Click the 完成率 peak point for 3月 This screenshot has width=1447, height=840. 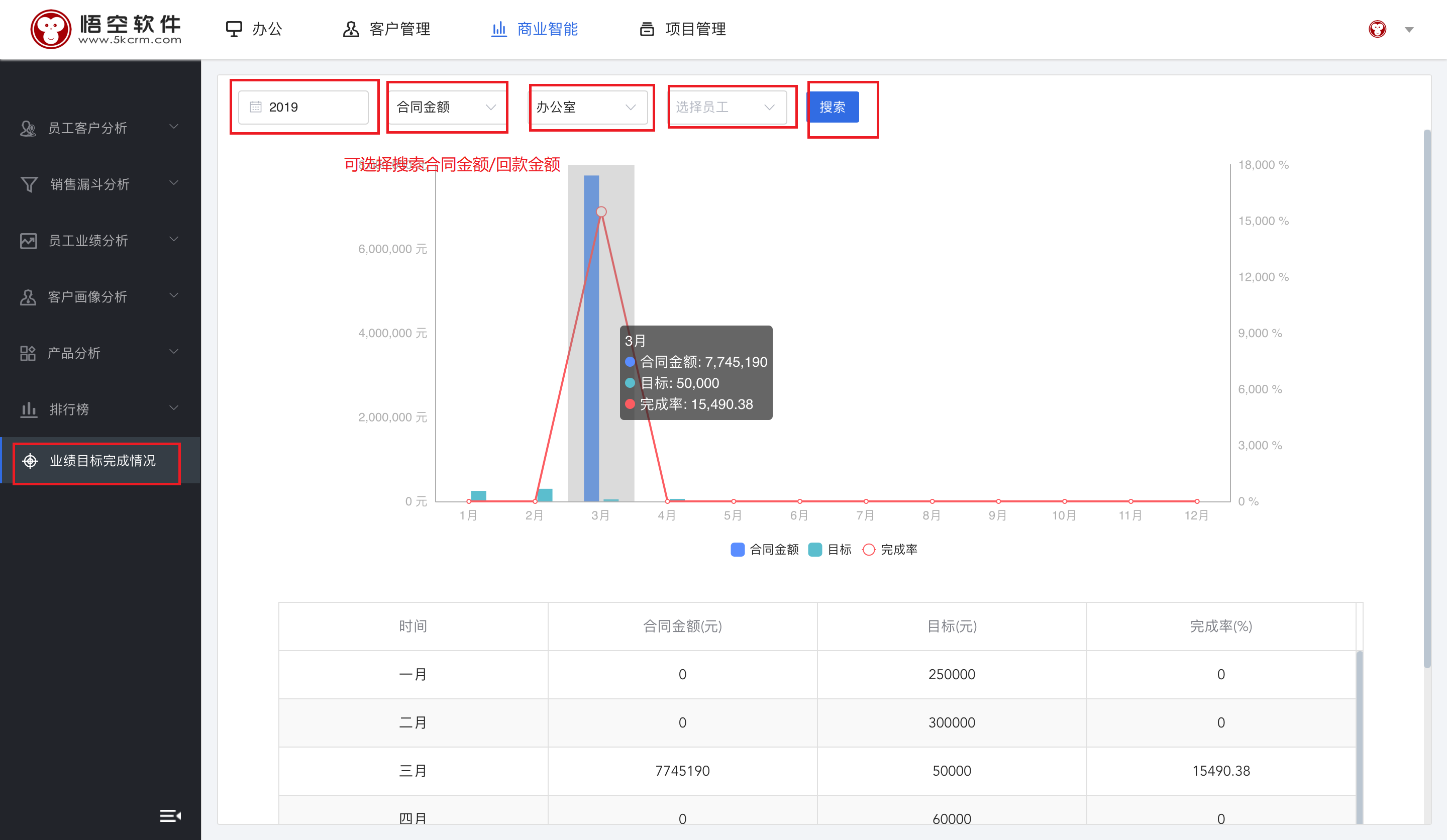601,212
